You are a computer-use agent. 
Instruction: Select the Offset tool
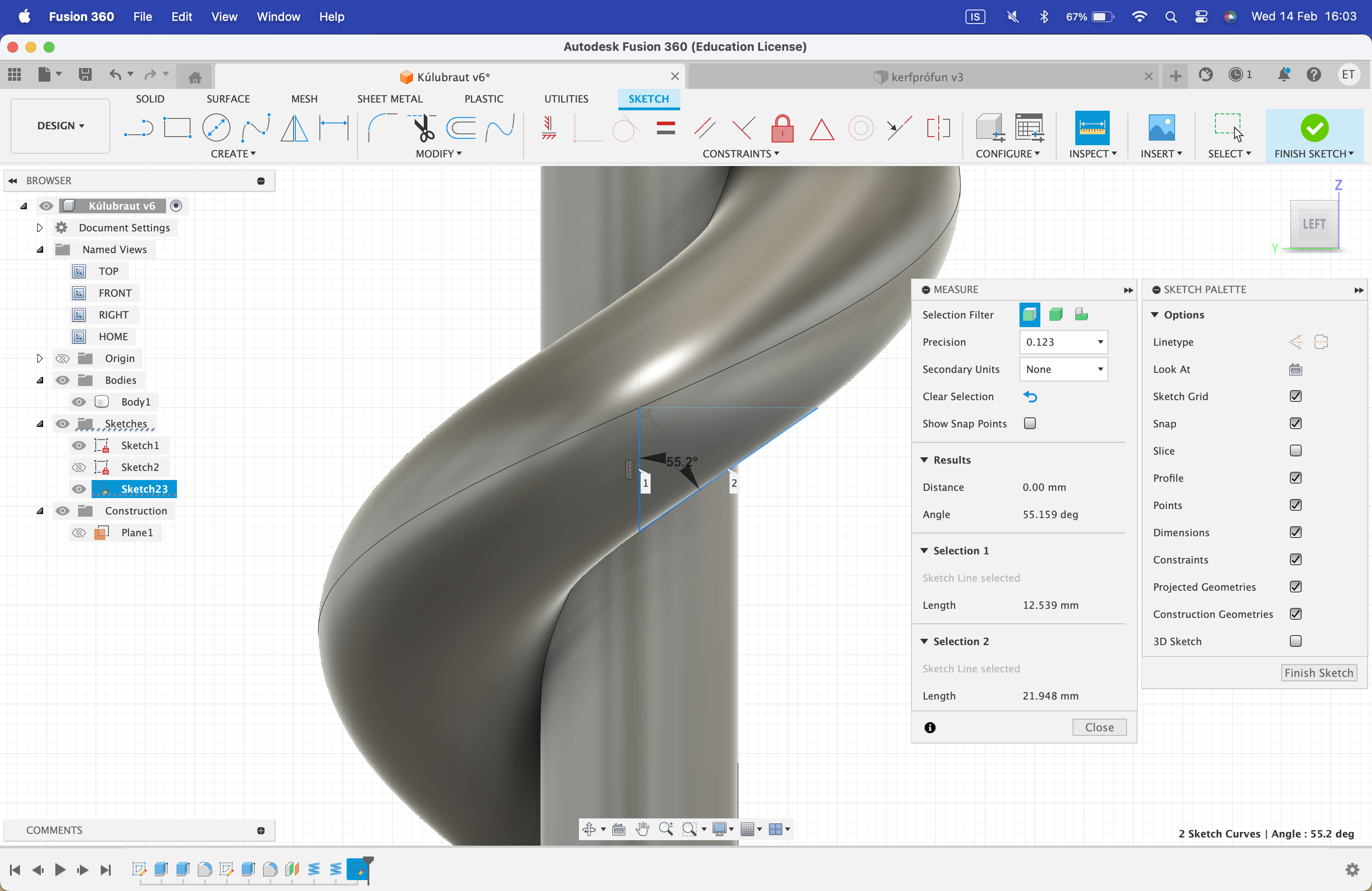[x=461, y=128]
